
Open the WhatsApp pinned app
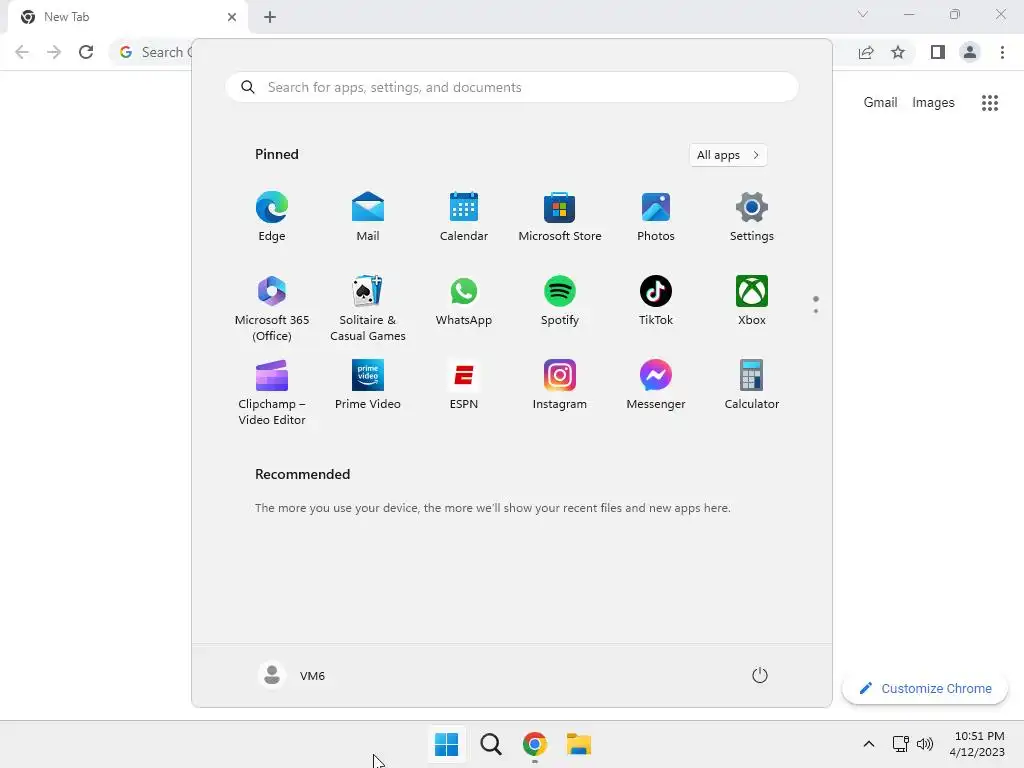464,300
